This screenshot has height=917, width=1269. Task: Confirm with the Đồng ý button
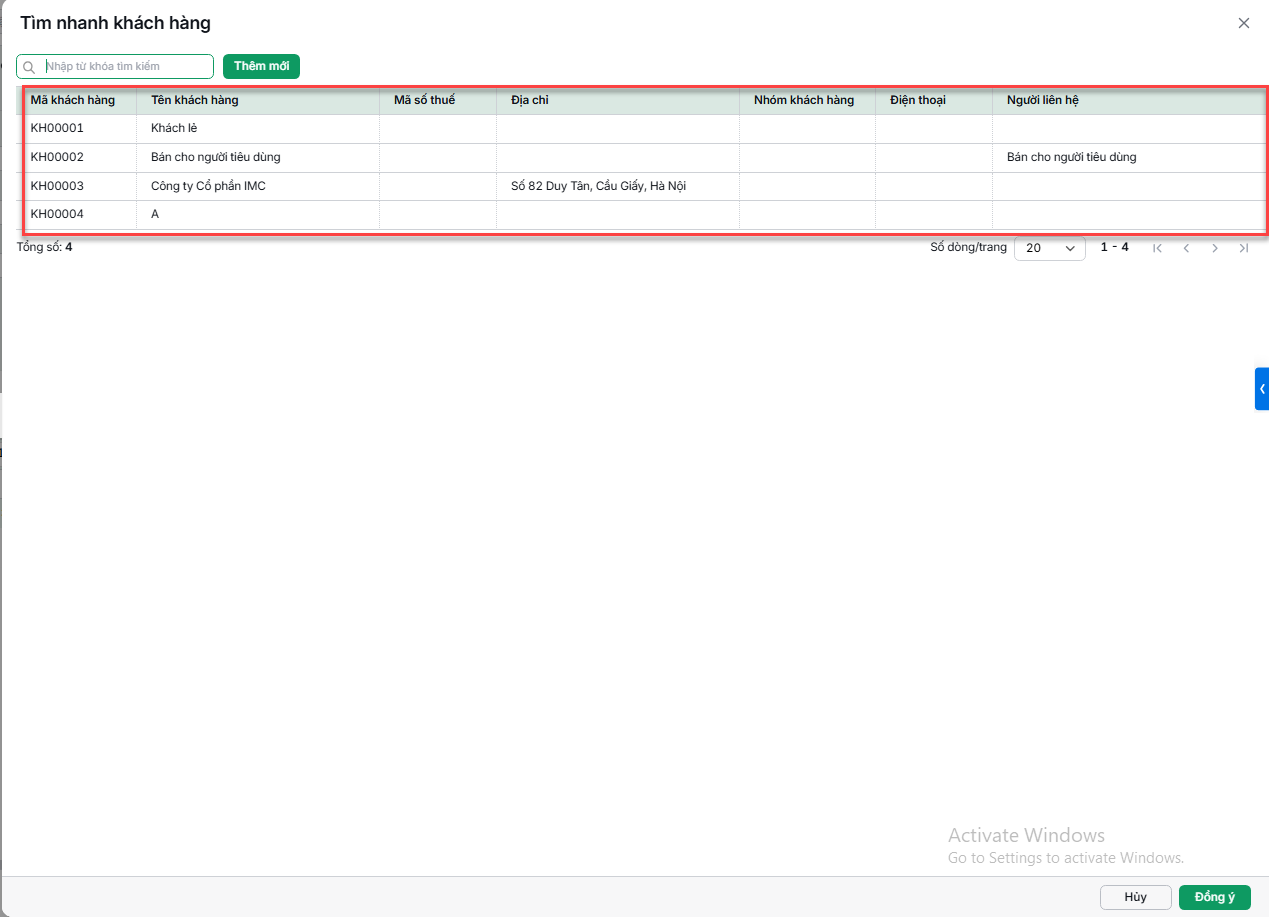coord(1215,897)
